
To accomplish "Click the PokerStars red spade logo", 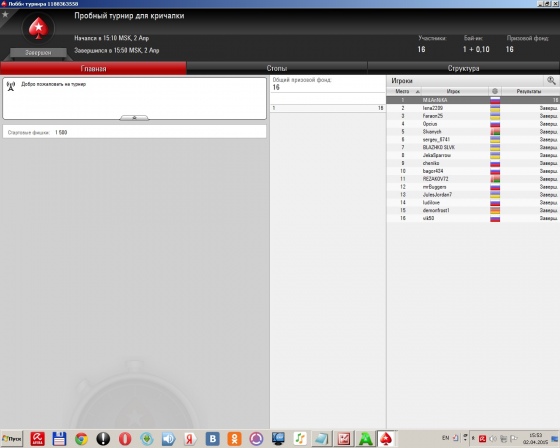I will click(38, 29).
